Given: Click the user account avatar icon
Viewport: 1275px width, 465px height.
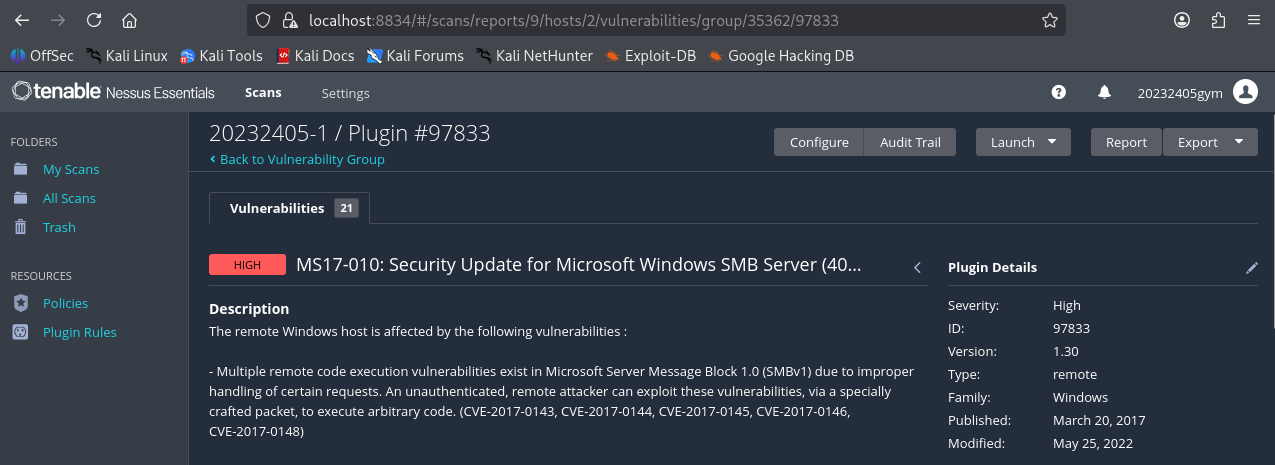Looking at the screenshot, I should click(x=1245, y=92).
